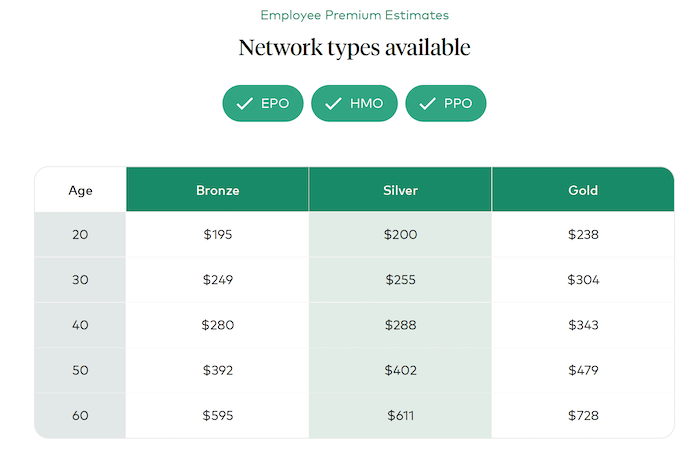The width and height of the screenshot is (700, 454).
Task: Click the $728 Gold premium cell
Action: (x=583, y=415)
